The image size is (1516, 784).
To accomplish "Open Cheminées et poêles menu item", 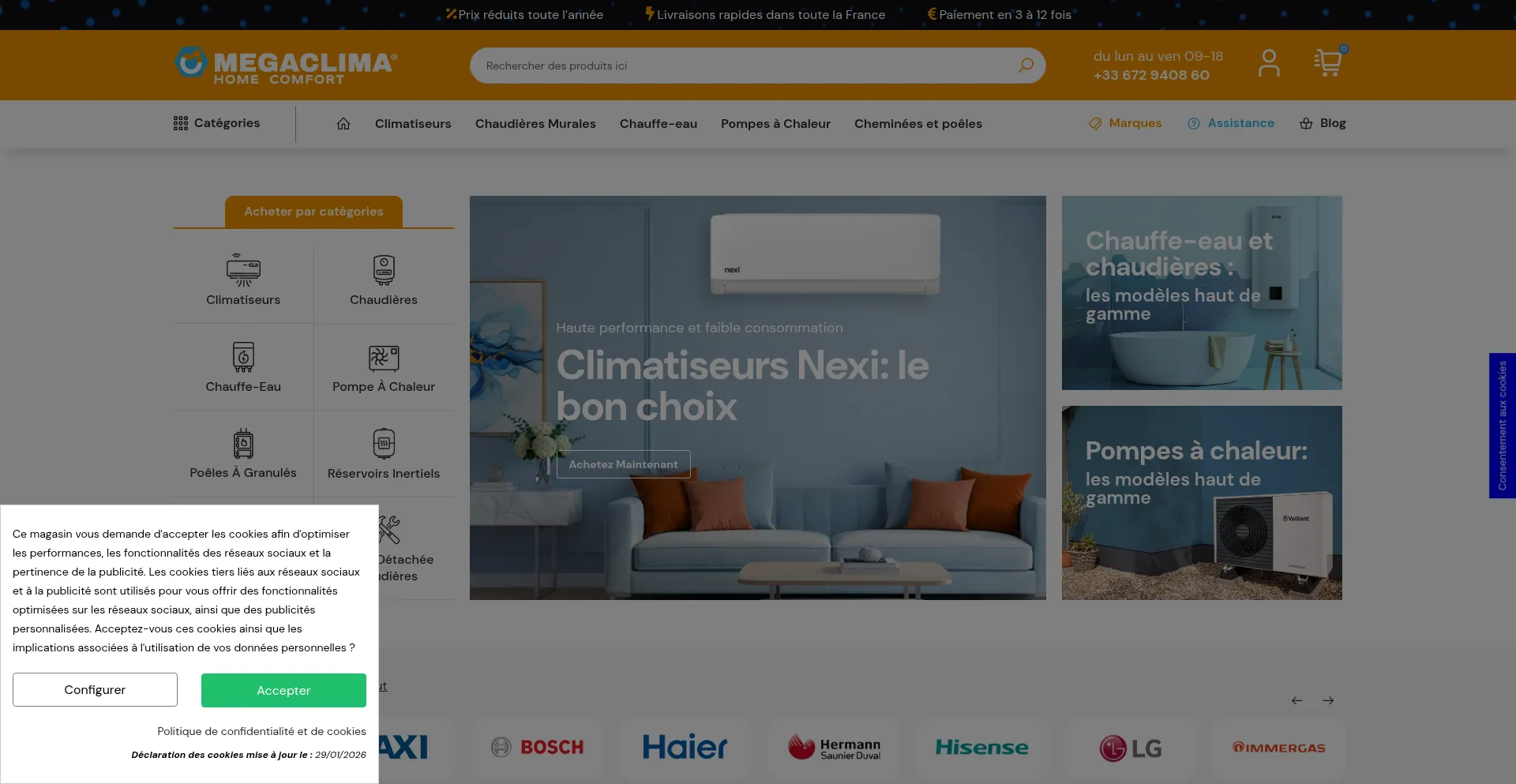I will click(918, 124).
